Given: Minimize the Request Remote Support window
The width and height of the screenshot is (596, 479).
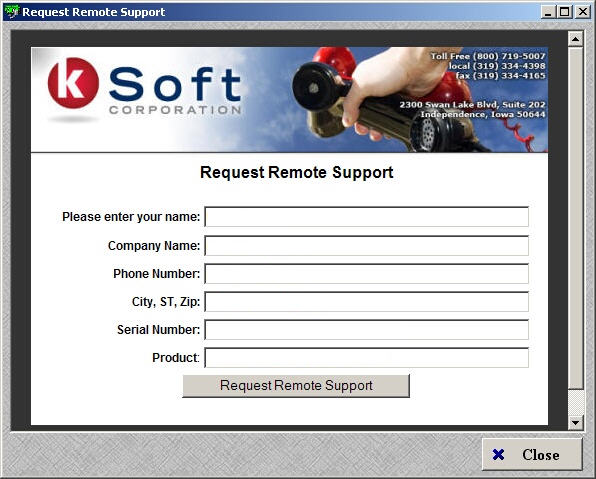Looking at the screenshot, I should point(548,12).
